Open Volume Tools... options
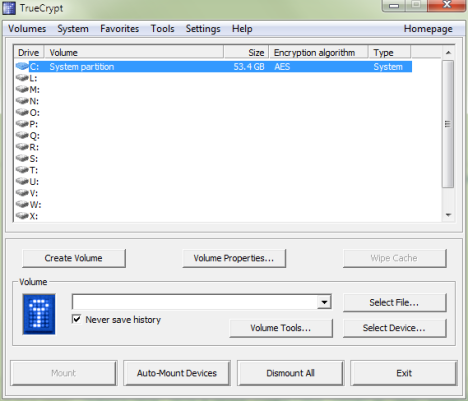Viewport: 468px width, 401px height. (x=281, y=328)
